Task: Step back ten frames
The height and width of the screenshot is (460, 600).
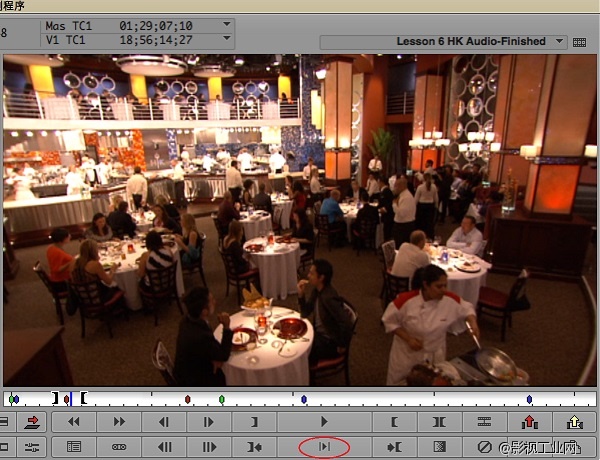Action: (x=165, y=447)
